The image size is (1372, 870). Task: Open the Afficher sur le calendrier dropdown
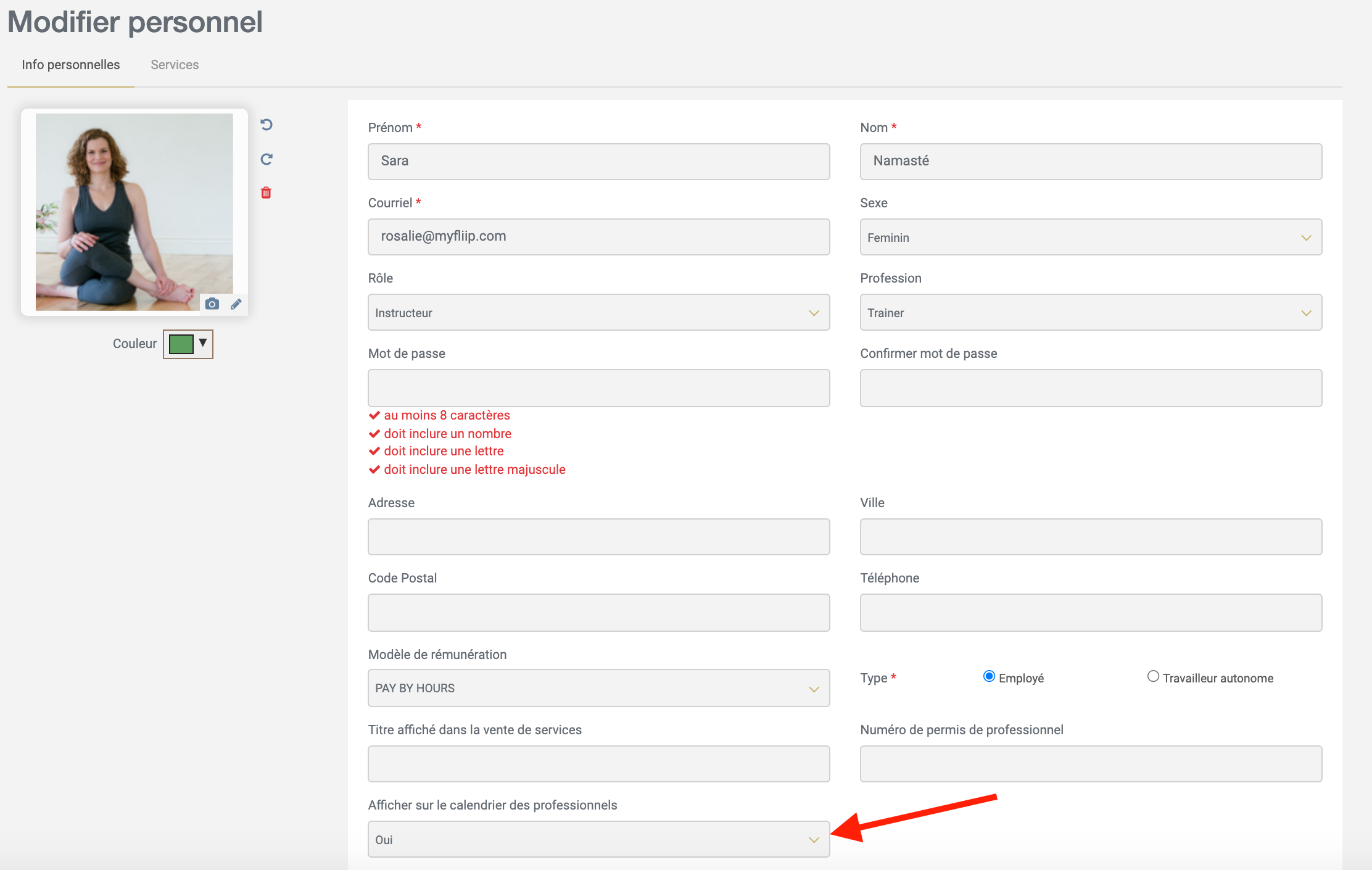(x=598, y=839)
